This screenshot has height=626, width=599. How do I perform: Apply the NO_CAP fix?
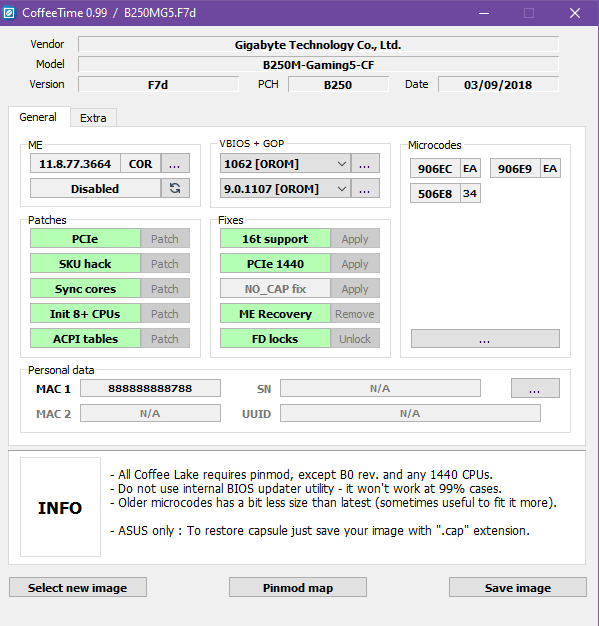pyautogui.click(x=355, y=289)
